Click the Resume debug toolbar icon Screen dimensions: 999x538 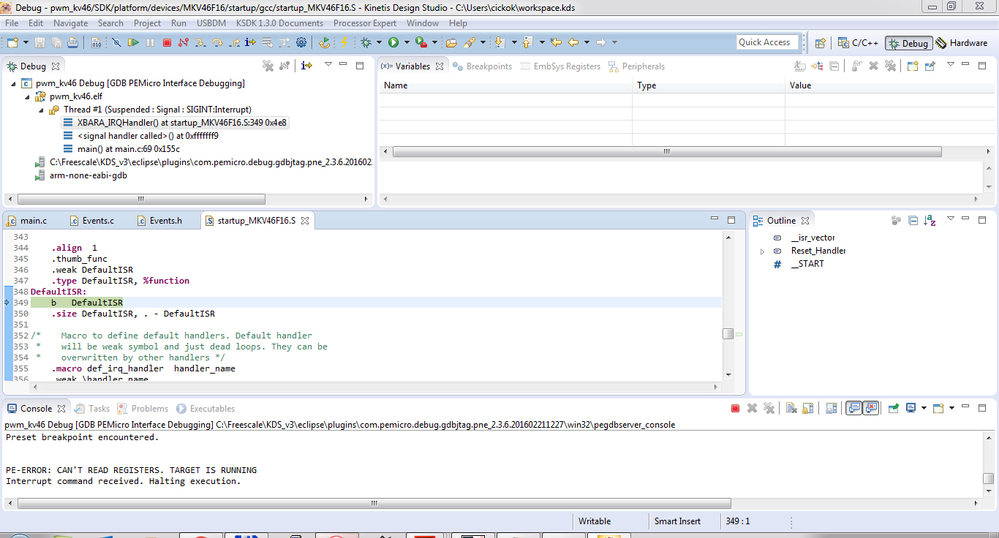[133, 43]
